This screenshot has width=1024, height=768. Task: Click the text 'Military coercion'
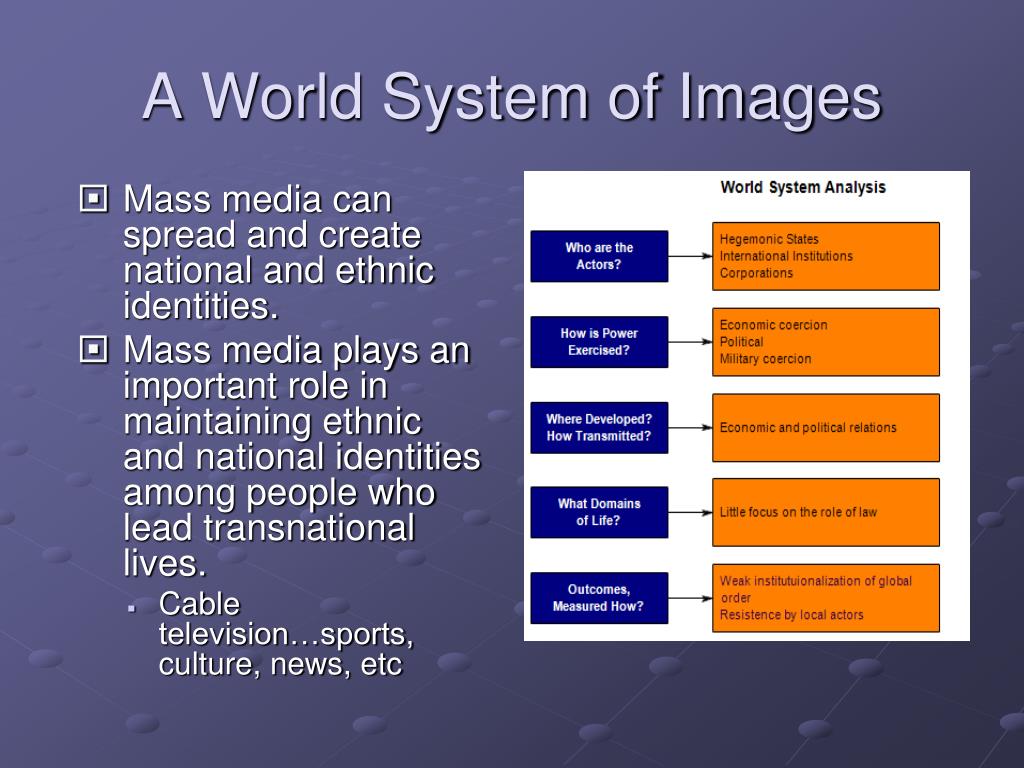coord(765,359)
